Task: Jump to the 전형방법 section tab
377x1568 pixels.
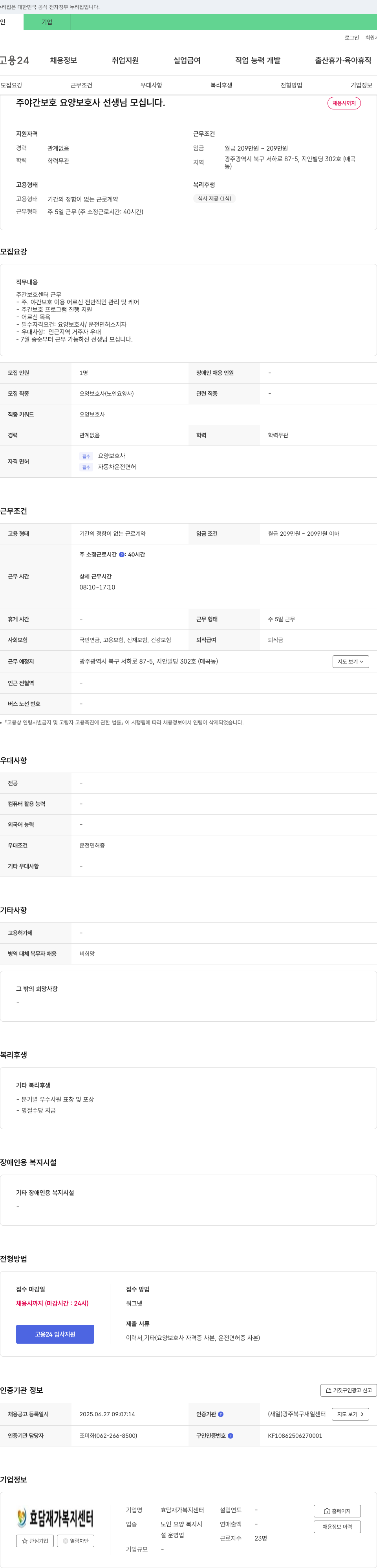Action: 291,85
